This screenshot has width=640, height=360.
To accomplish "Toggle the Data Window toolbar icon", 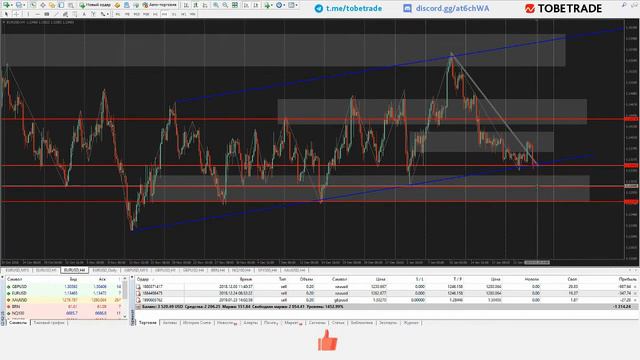I will (43, 5).
